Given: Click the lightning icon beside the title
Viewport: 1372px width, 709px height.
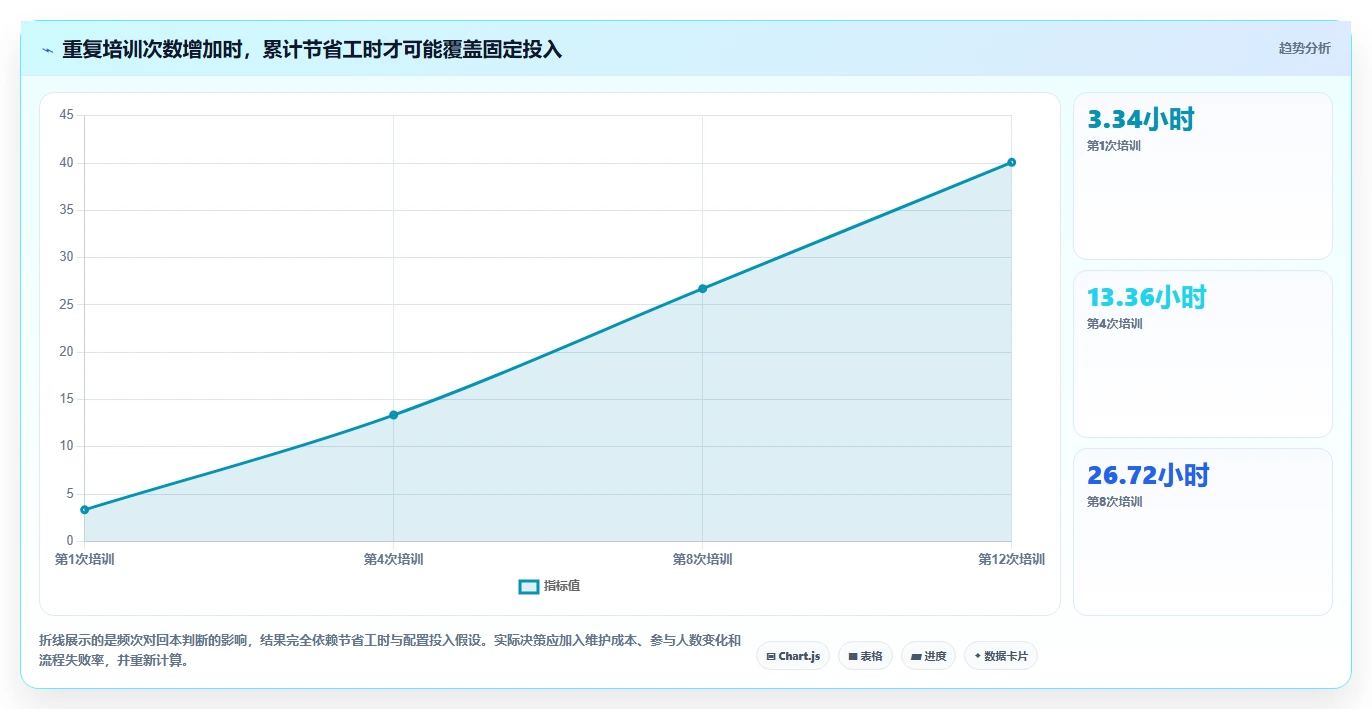Looking at the screenshot, I should click(x=48, y=50).
